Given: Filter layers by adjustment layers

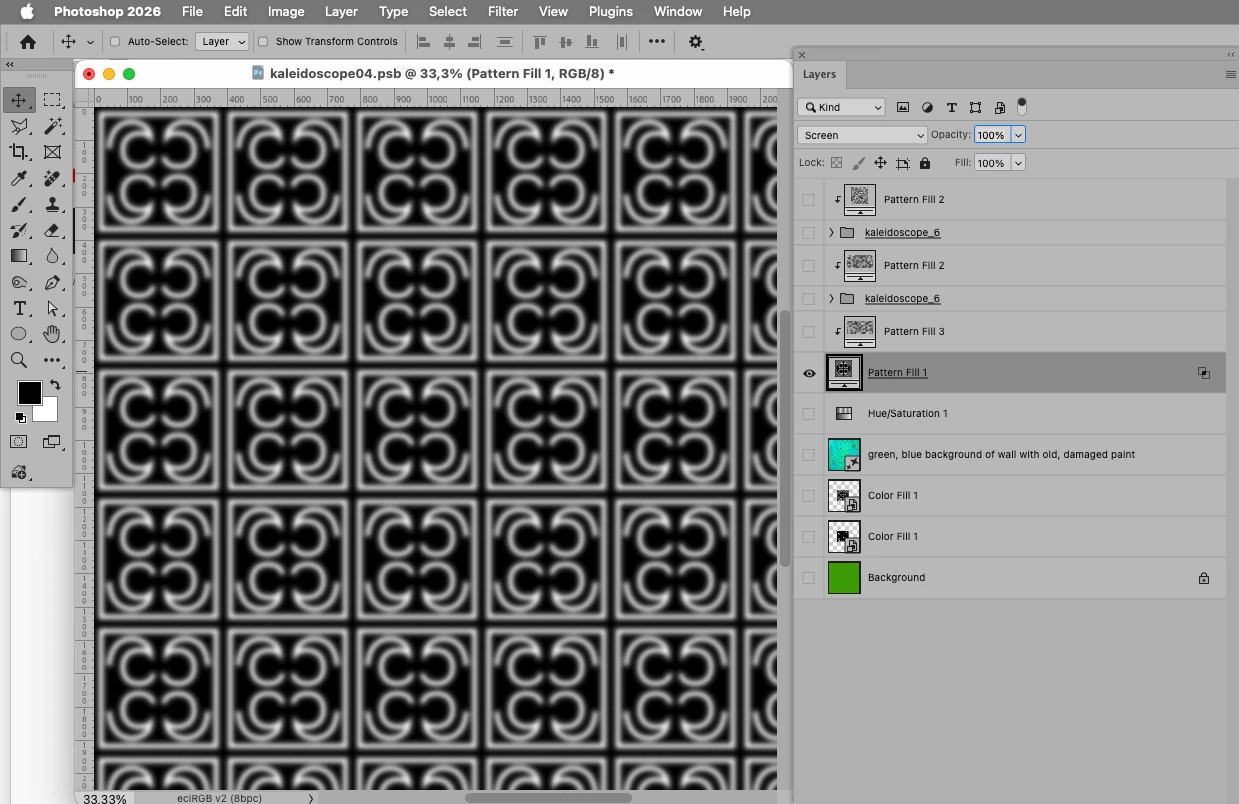Looking at the screenshot, I should (x=927, y=107).
